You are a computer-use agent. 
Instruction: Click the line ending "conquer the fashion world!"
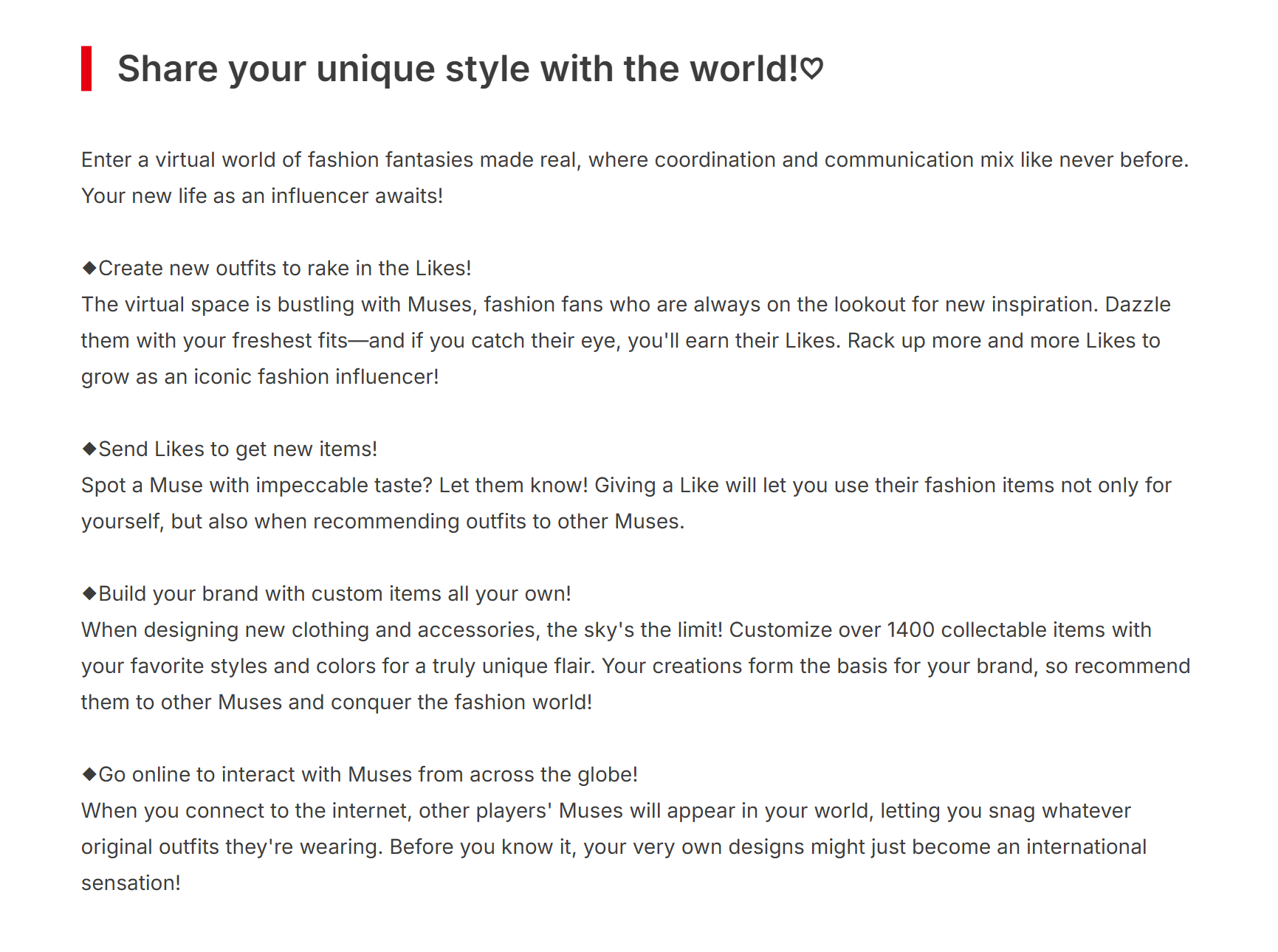pyautogui.click(x=337, y=702)
